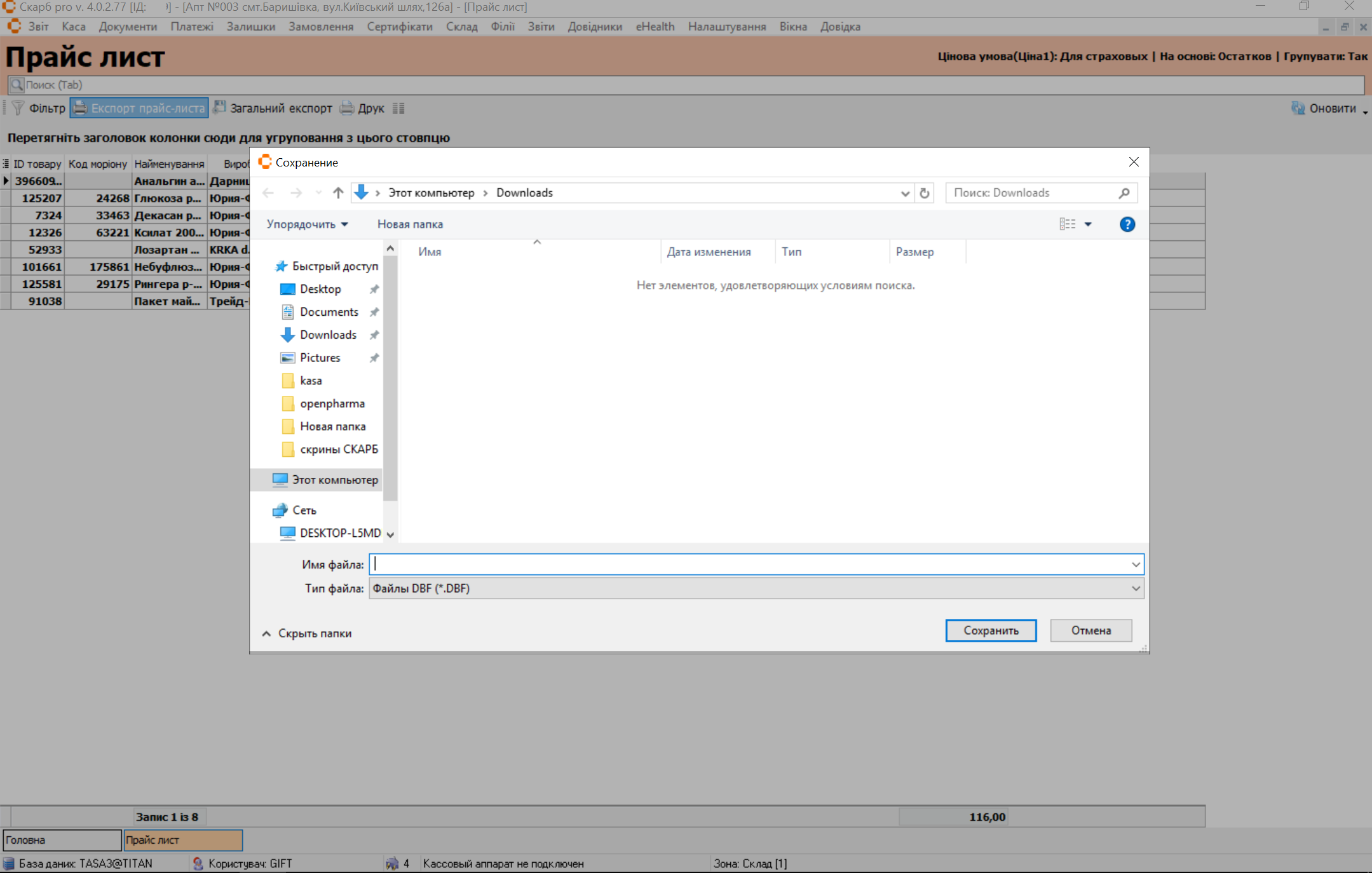Select Этот компьютер in the sidebar
Screen dimensions: 1372x873
click(334, 480)
